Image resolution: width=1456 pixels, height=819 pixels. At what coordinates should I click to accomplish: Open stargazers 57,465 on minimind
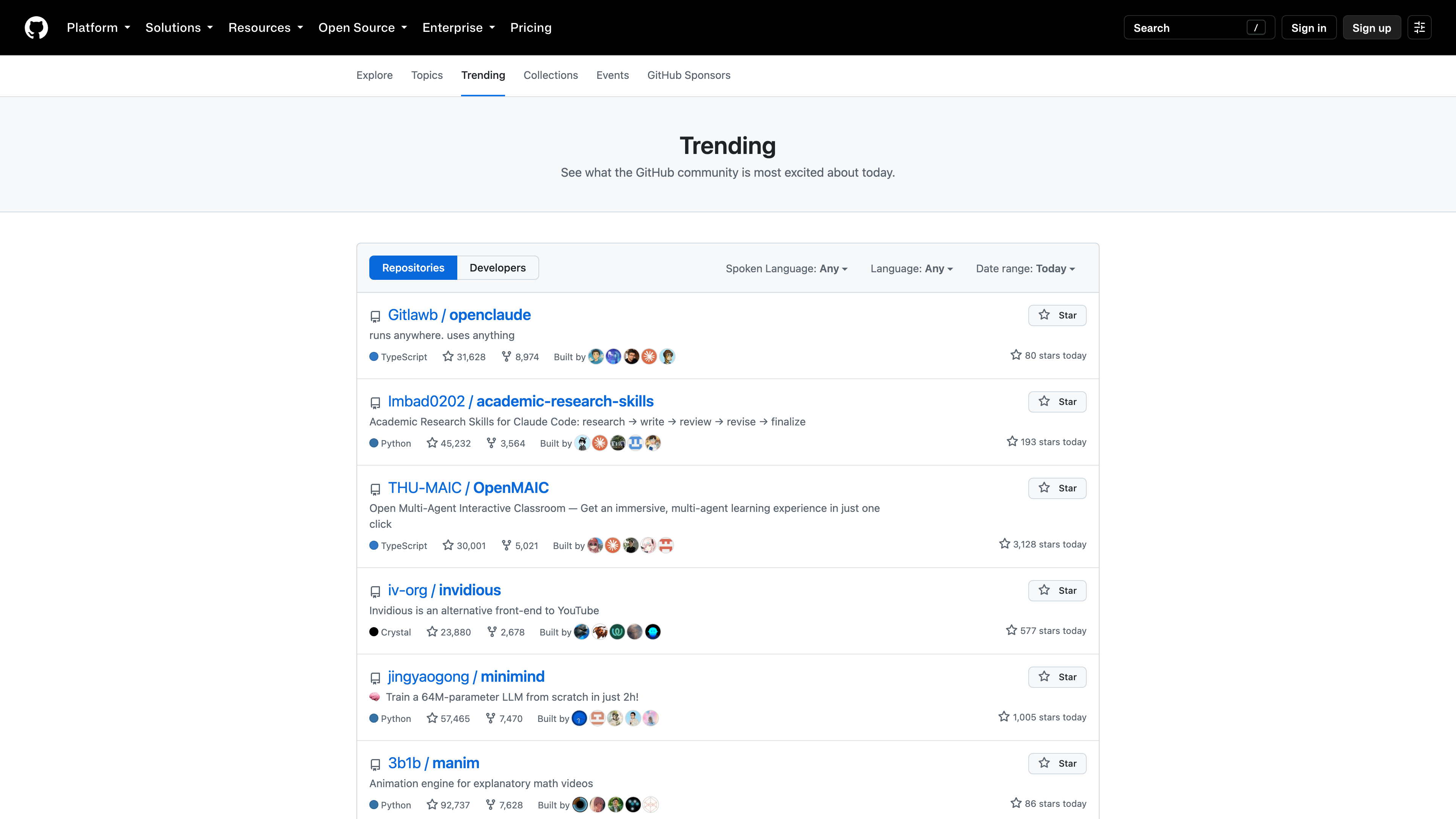point(448,719)
